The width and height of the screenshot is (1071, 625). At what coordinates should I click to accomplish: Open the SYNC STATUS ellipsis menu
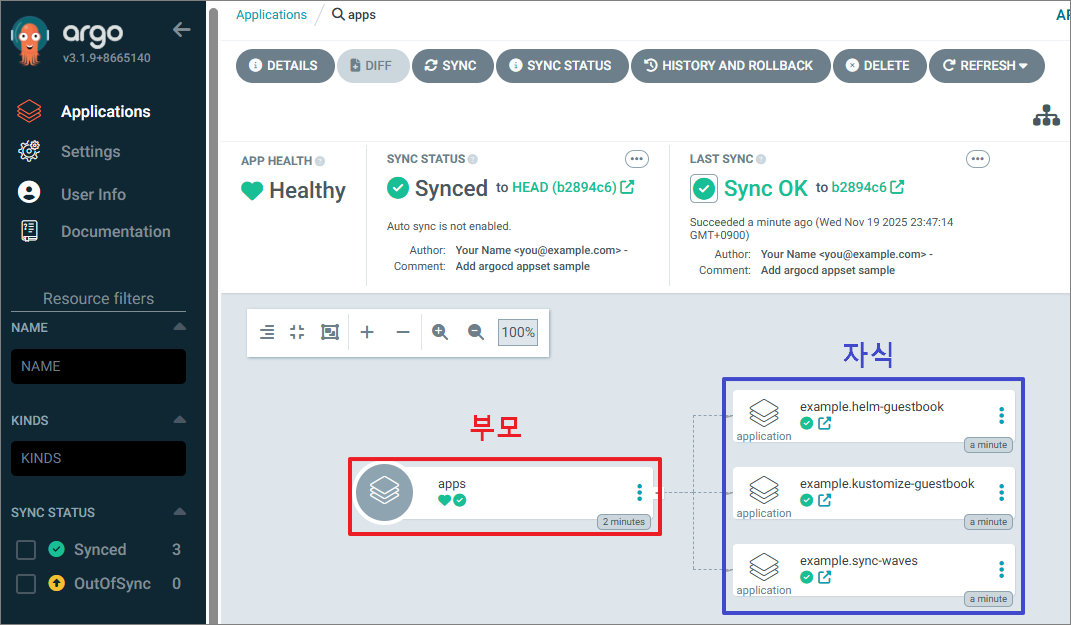pos(637,159)
